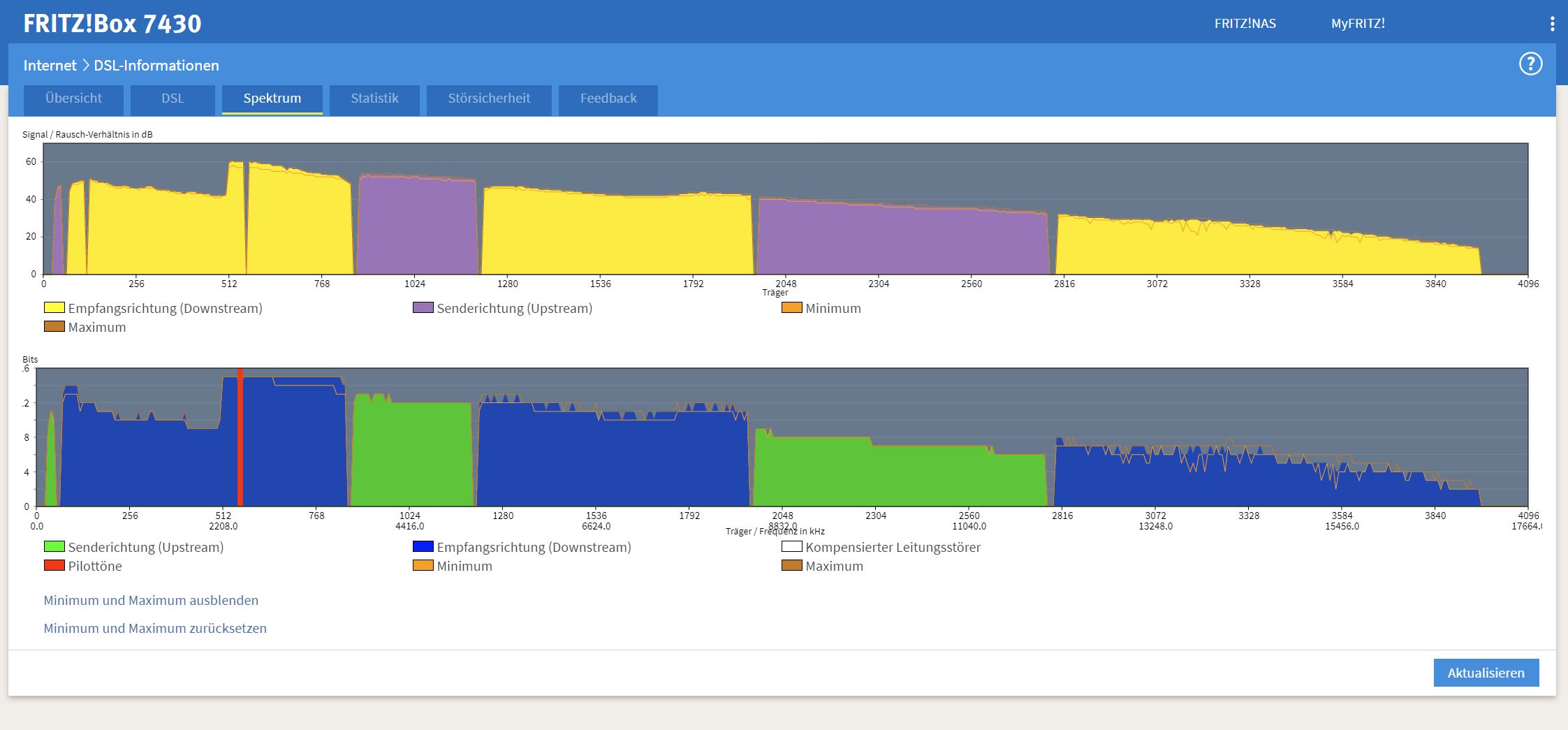Switch to the DSL tab
Screen dimensions: 1568x730
(173, 99)
